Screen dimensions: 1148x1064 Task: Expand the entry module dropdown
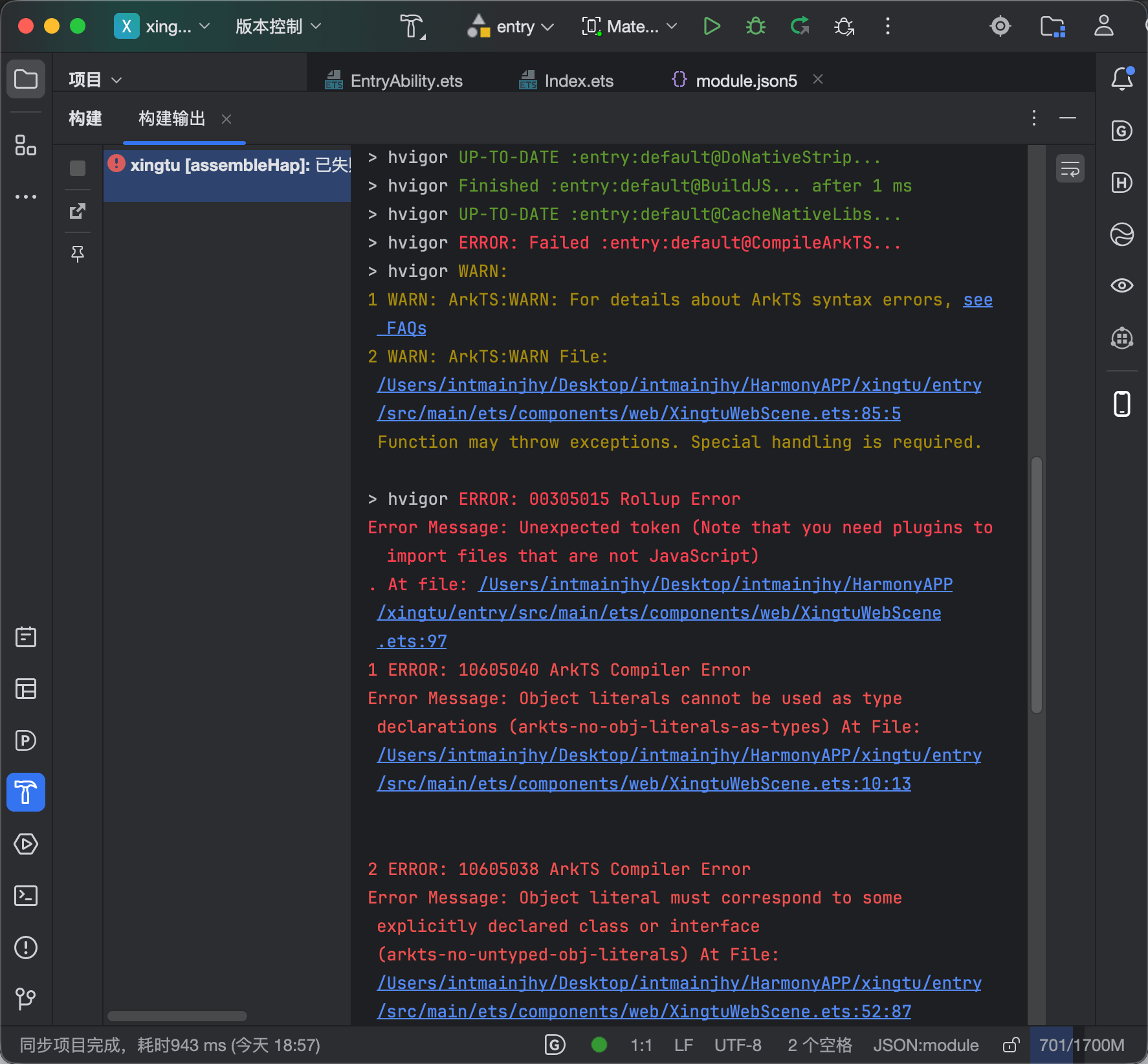[511, 27]
